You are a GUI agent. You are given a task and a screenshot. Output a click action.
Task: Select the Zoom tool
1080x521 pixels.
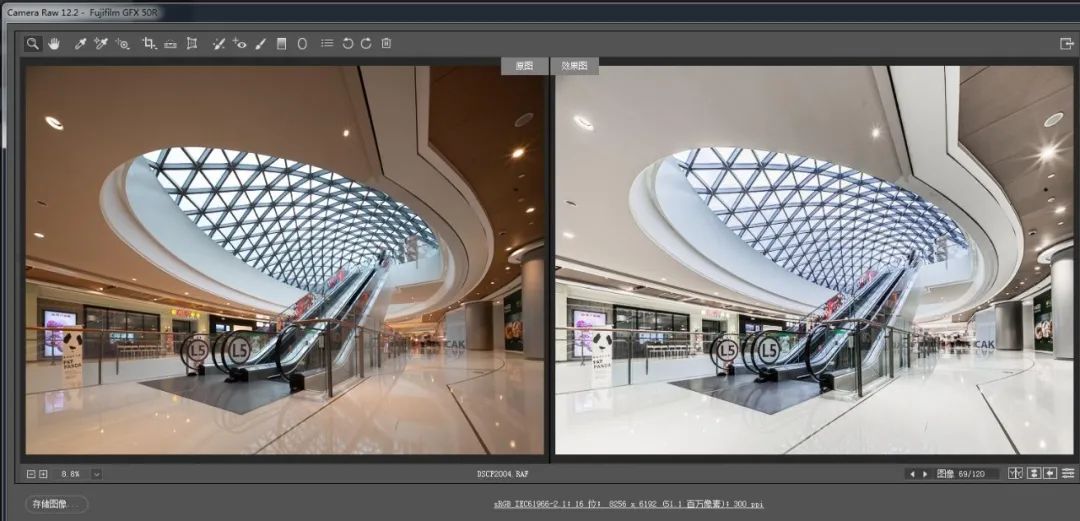[32, 44]
